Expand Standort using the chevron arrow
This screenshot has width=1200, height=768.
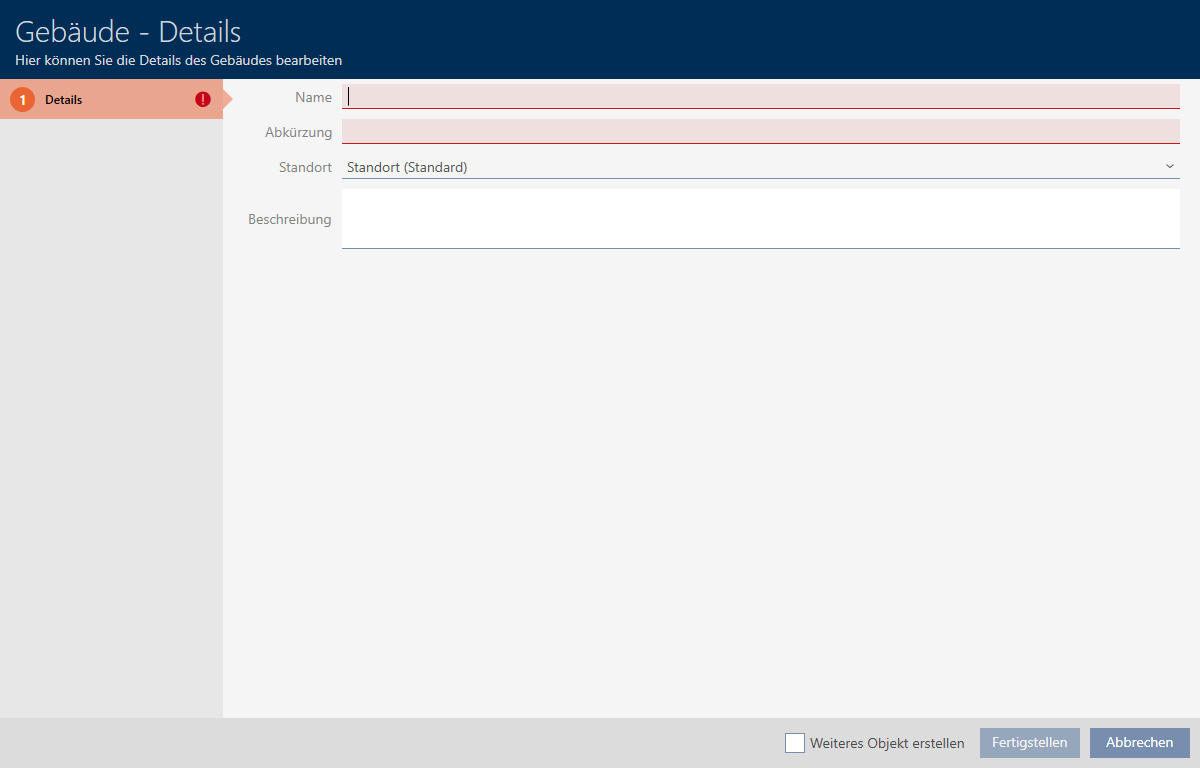click(x=1169, y=167)
